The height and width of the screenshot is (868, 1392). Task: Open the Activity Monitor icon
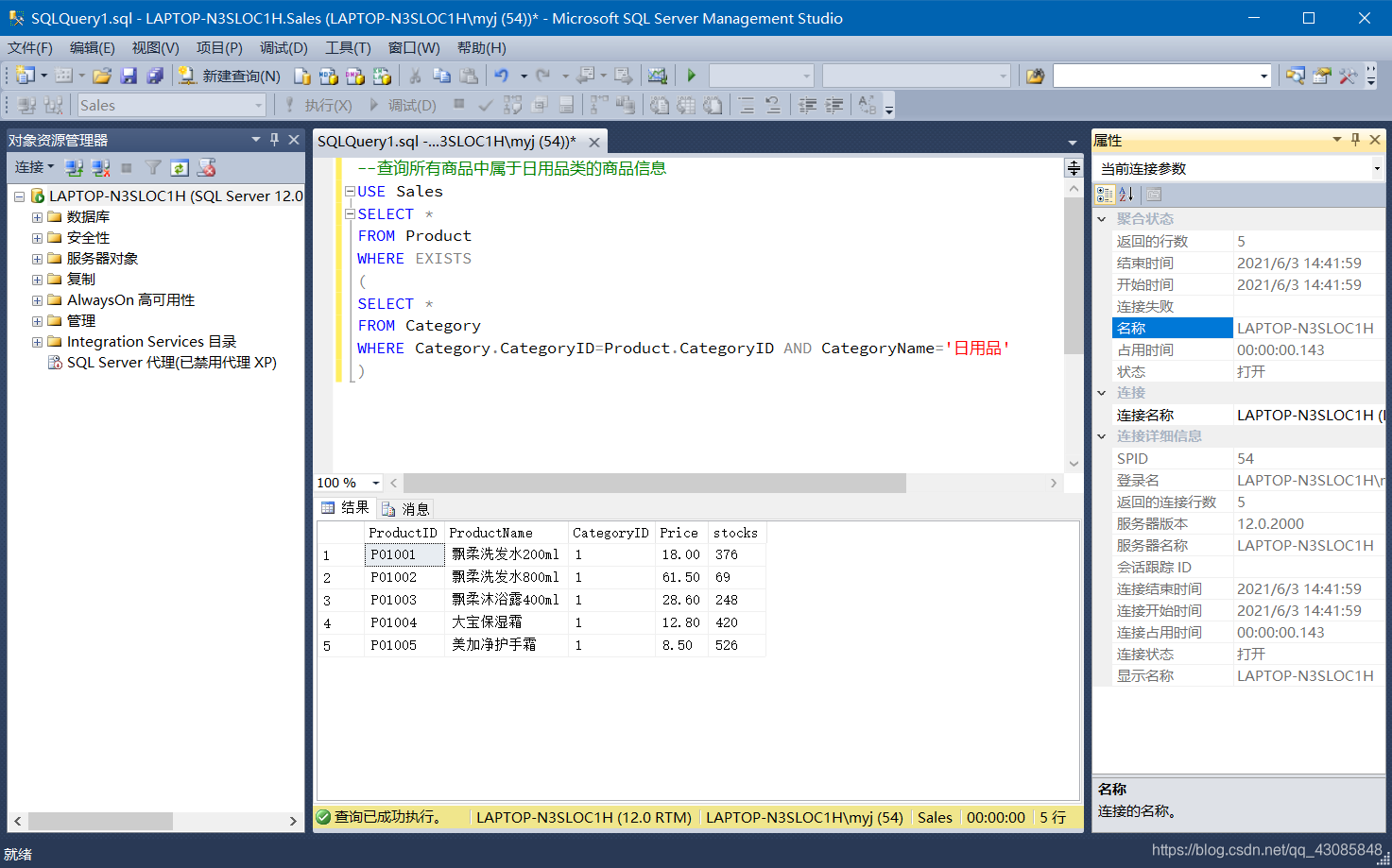tap(658, 76)
